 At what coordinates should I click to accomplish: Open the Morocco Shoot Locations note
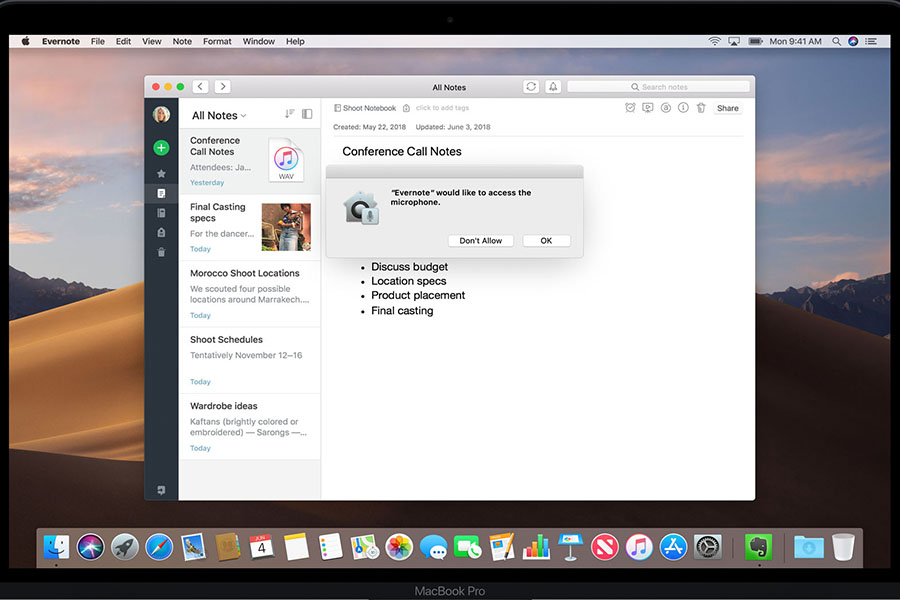[250, 294]
